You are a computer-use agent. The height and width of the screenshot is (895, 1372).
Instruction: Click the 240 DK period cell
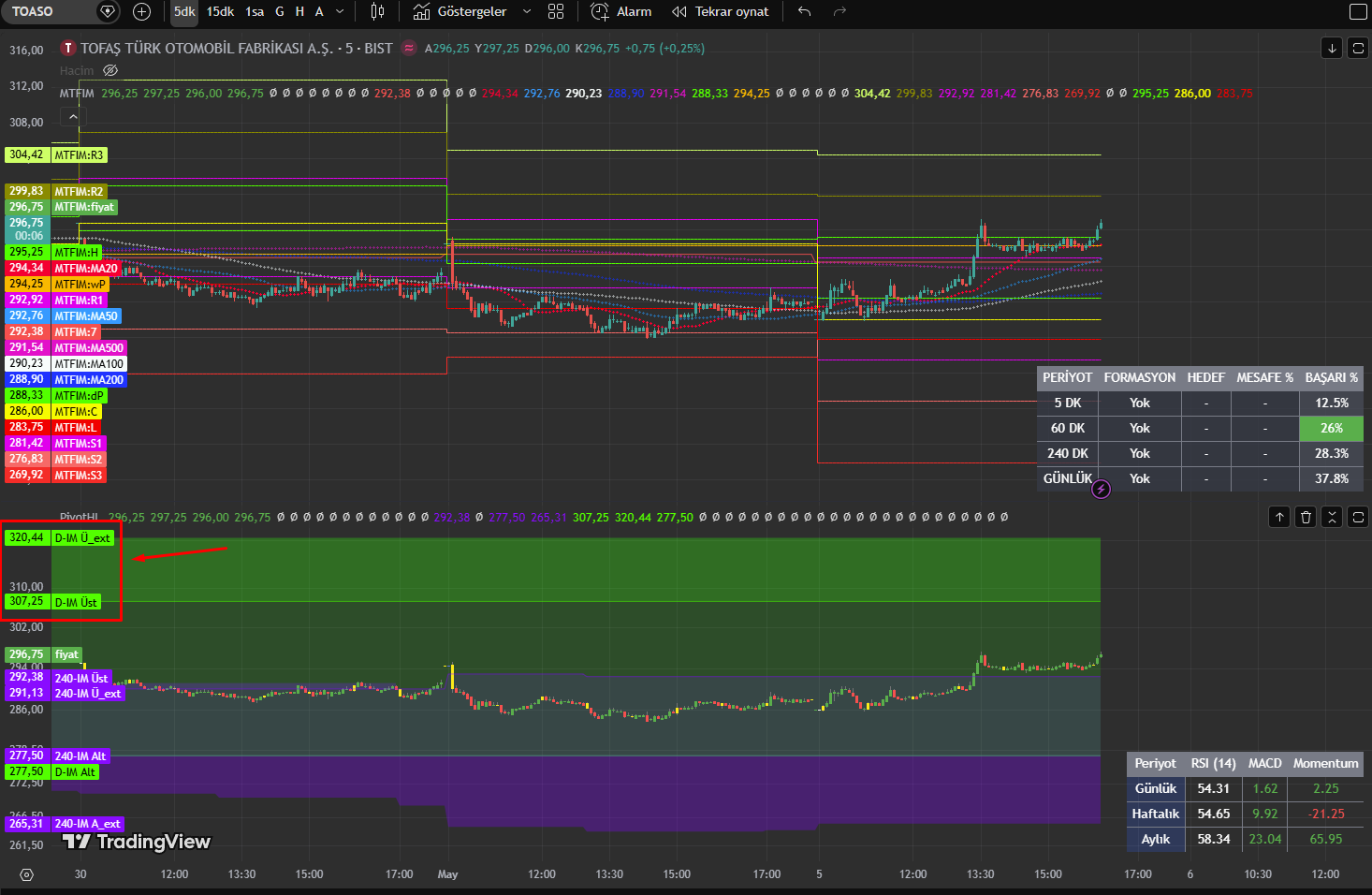point(1068,453)
